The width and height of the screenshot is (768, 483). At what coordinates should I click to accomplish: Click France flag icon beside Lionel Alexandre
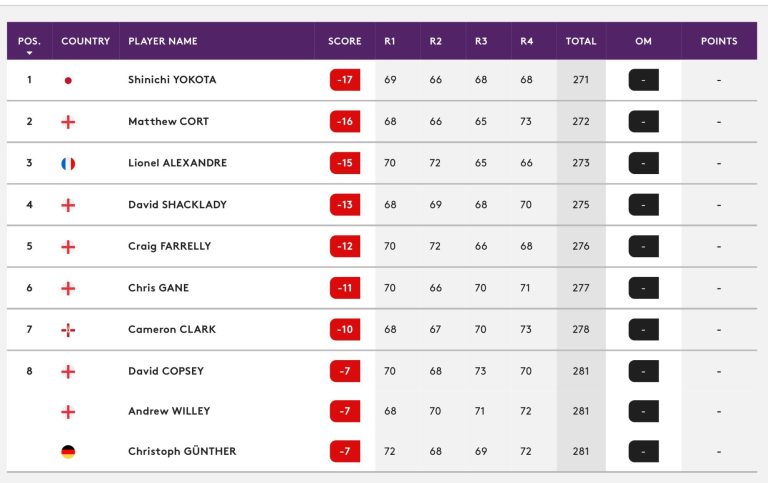point(68,164)
